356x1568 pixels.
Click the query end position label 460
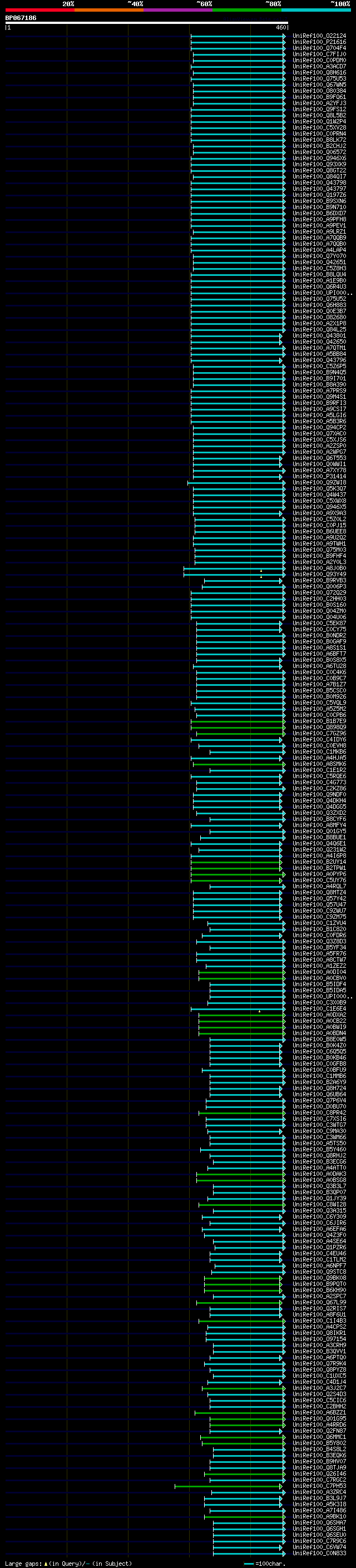(280, 27)
